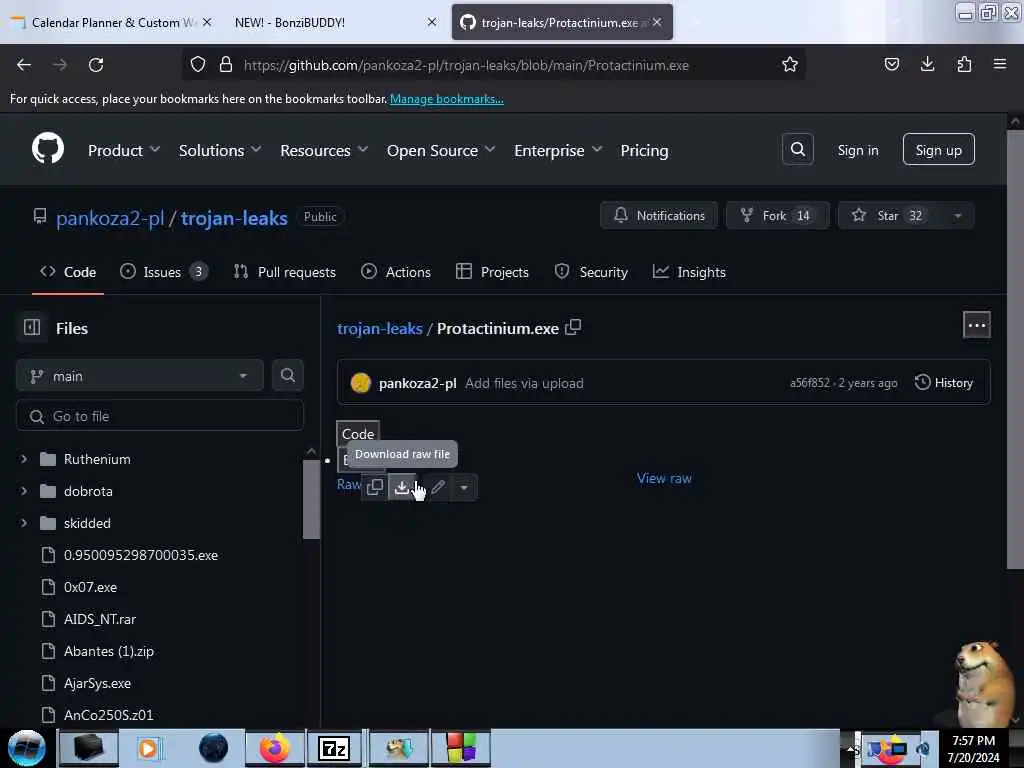Click the site security padlock icon
This screenshot has height=768, width=1024.
pos(226,64)
